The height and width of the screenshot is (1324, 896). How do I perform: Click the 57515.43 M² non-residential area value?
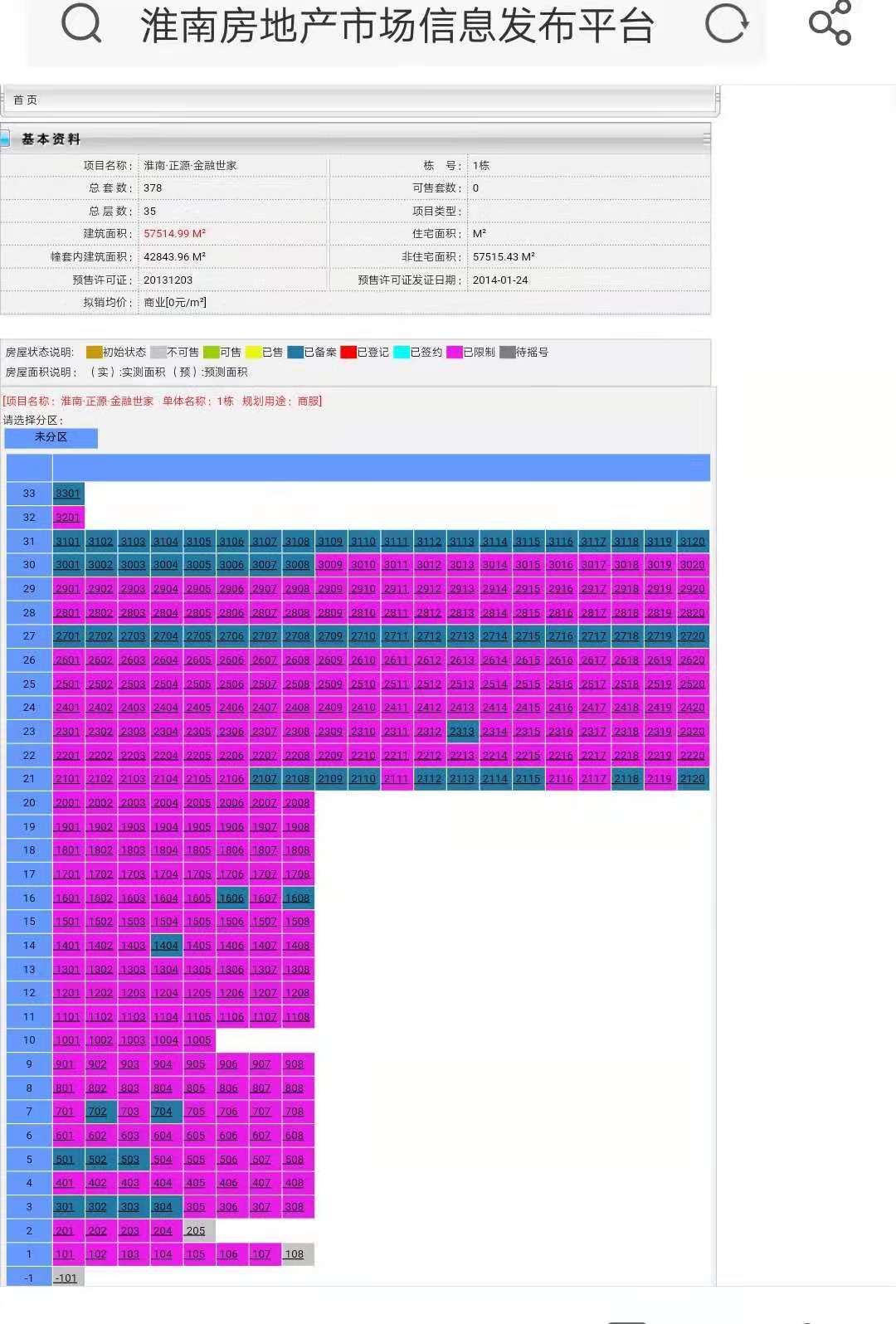point(504,257)
